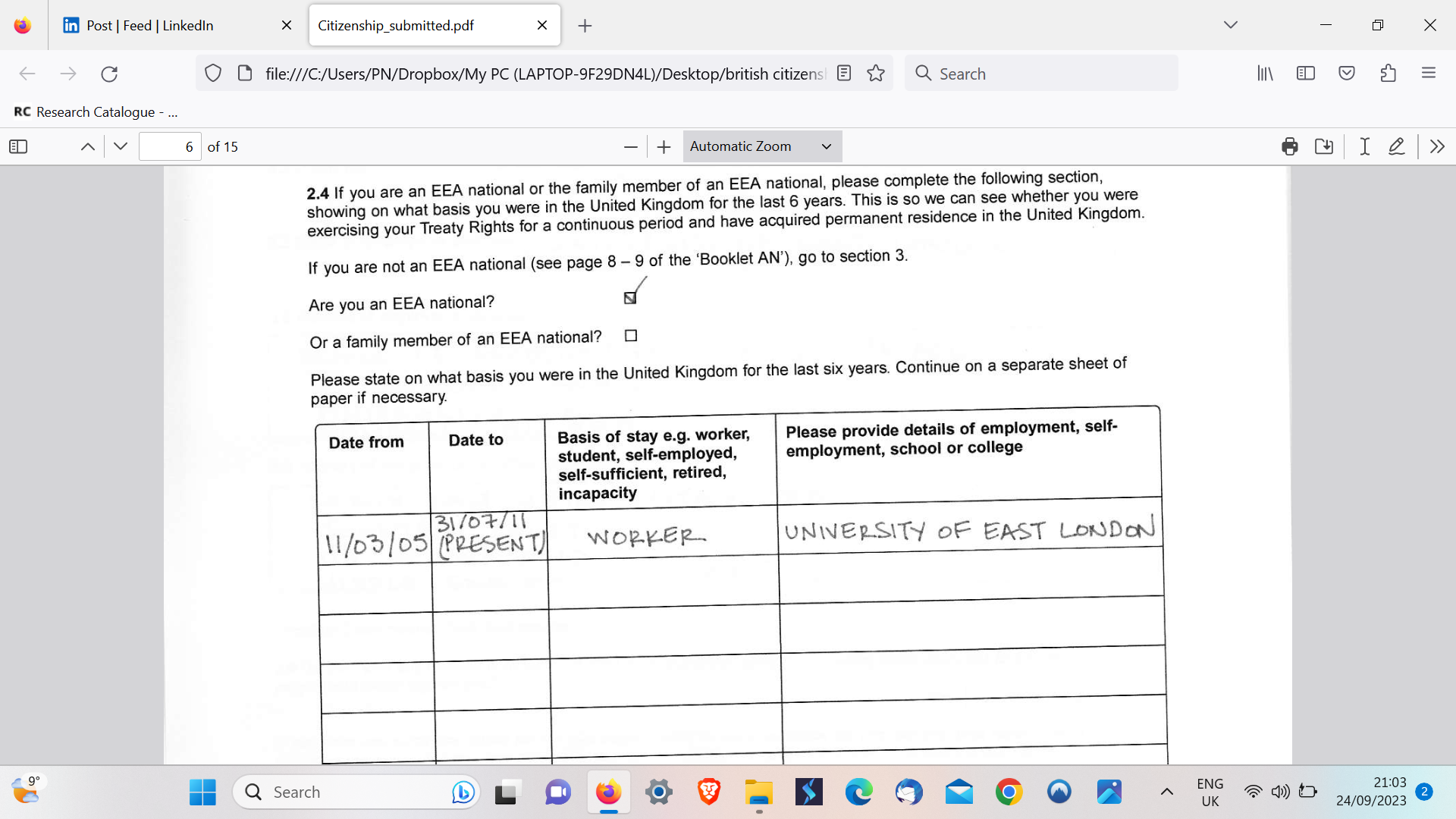Open Firefox reader view icon
1456x819 pixels.
coord(844,74)
